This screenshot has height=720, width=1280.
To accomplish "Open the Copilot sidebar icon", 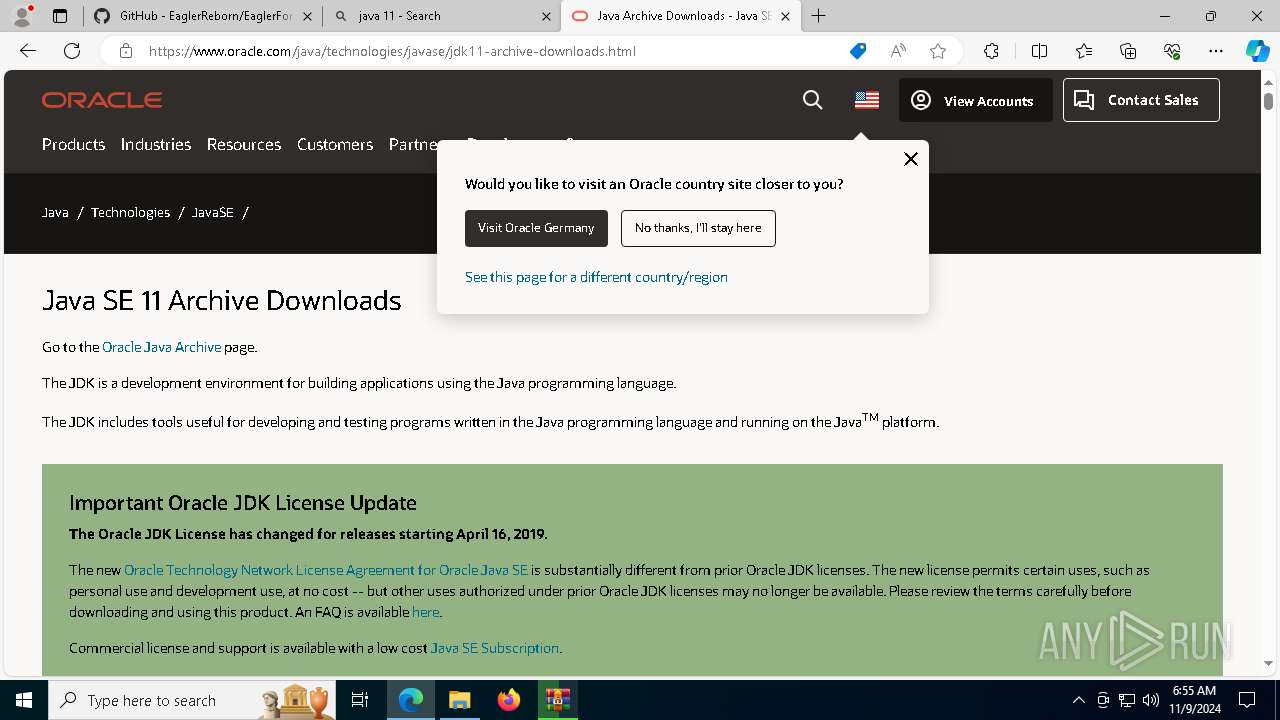I will (x=1257, y=51).
